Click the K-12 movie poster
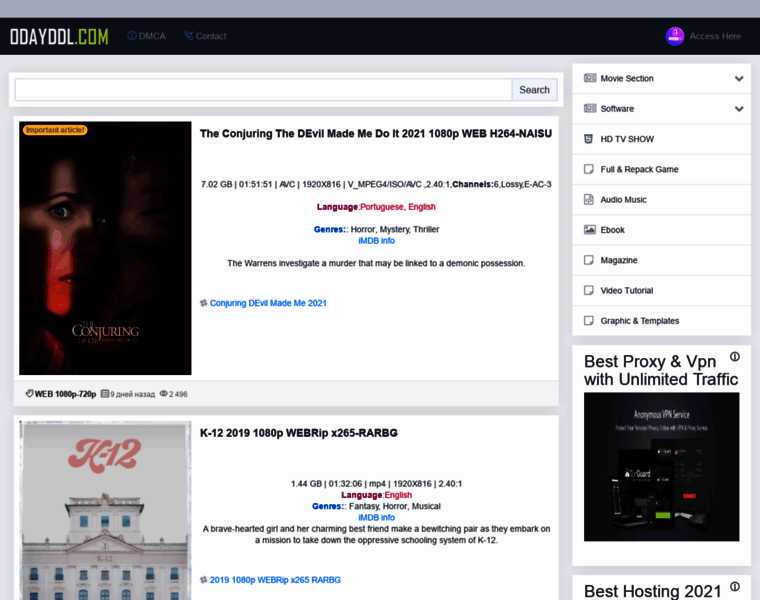The width and height of the screenshot is (760, 600). pyautogui.click(x=105, y=510)
